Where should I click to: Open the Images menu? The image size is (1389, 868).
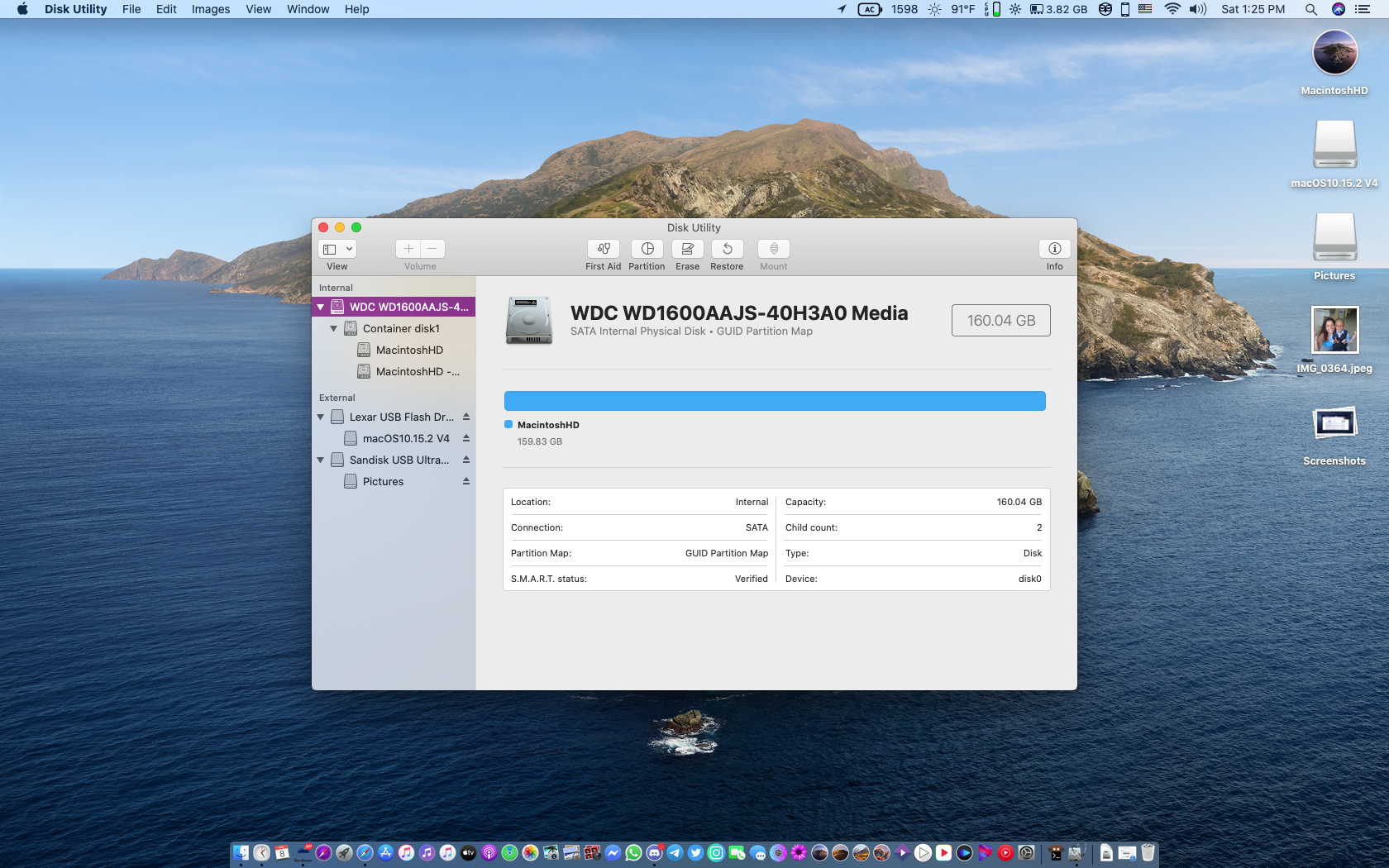click(211, 9)
